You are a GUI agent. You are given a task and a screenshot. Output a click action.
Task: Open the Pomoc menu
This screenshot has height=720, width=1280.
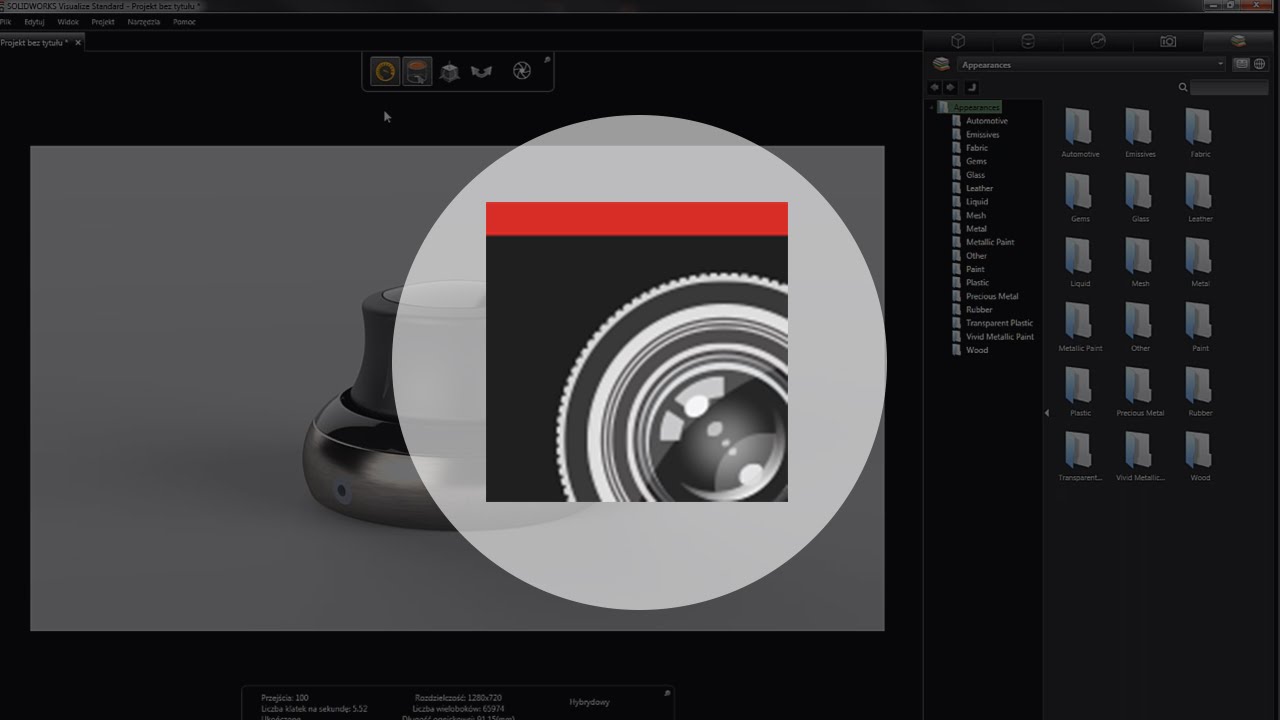[184, 21]
